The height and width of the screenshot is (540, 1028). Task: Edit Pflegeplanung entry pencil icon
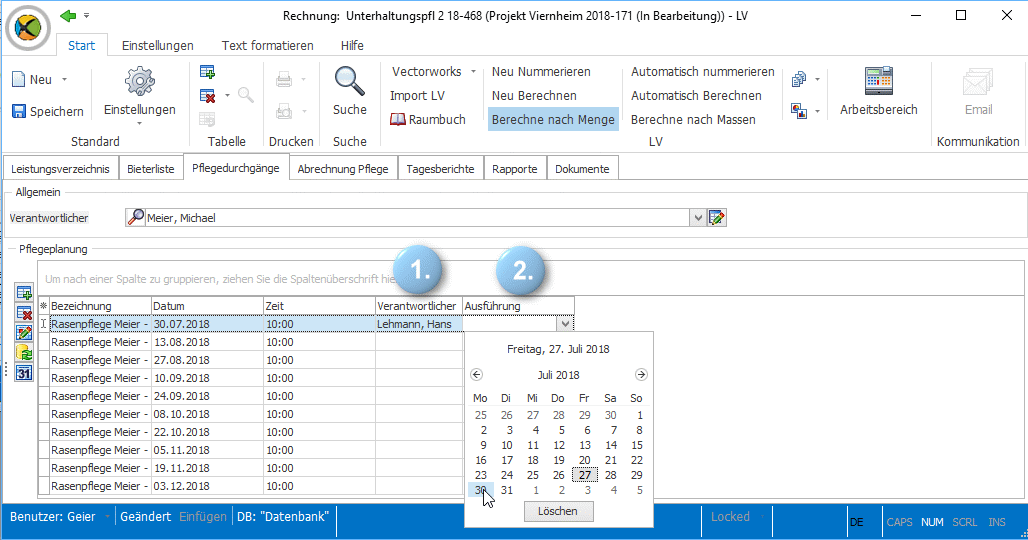click(24, 333)
